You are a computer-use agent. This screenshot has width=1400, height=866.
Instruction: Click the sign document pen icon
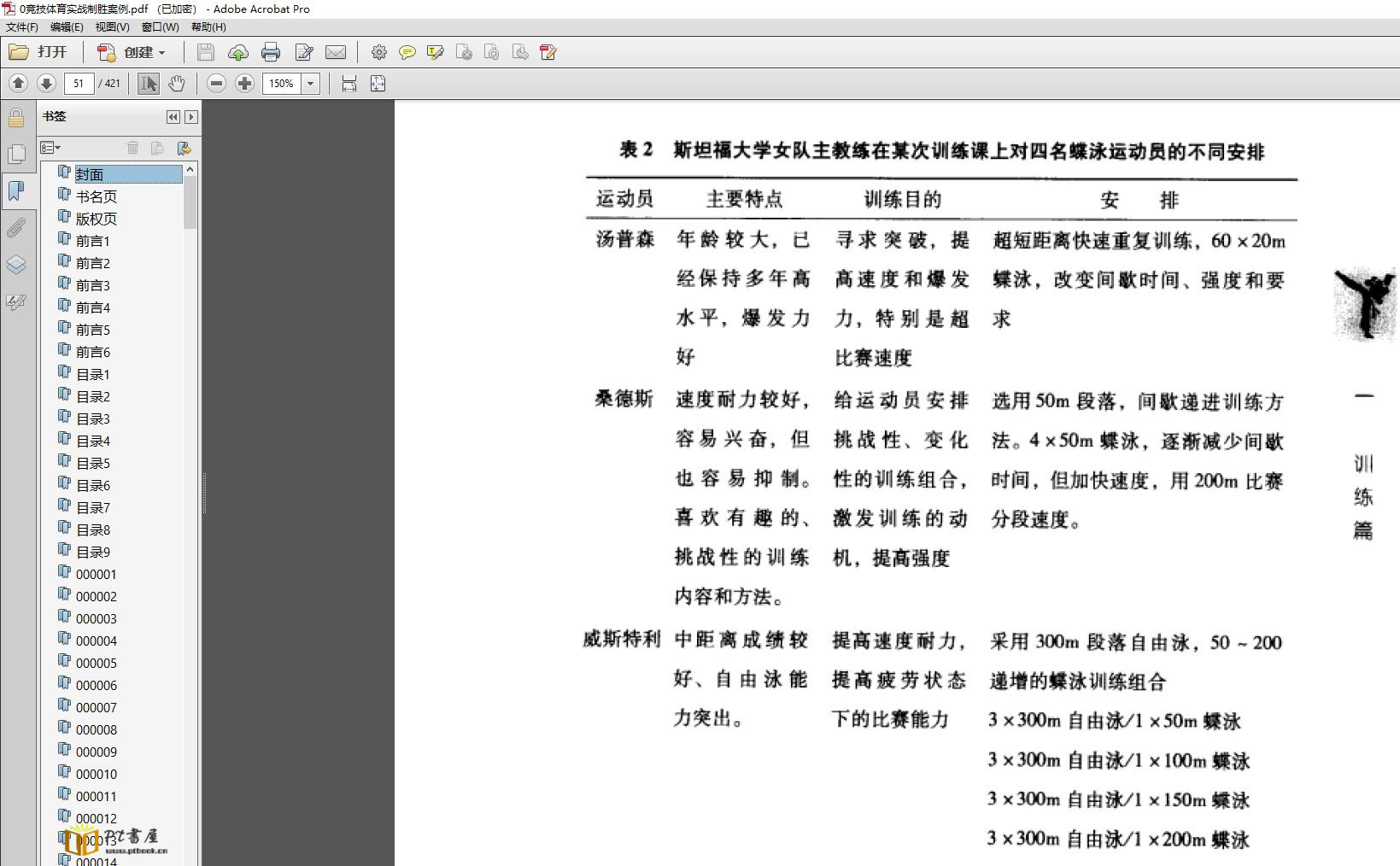click(303, 53)
